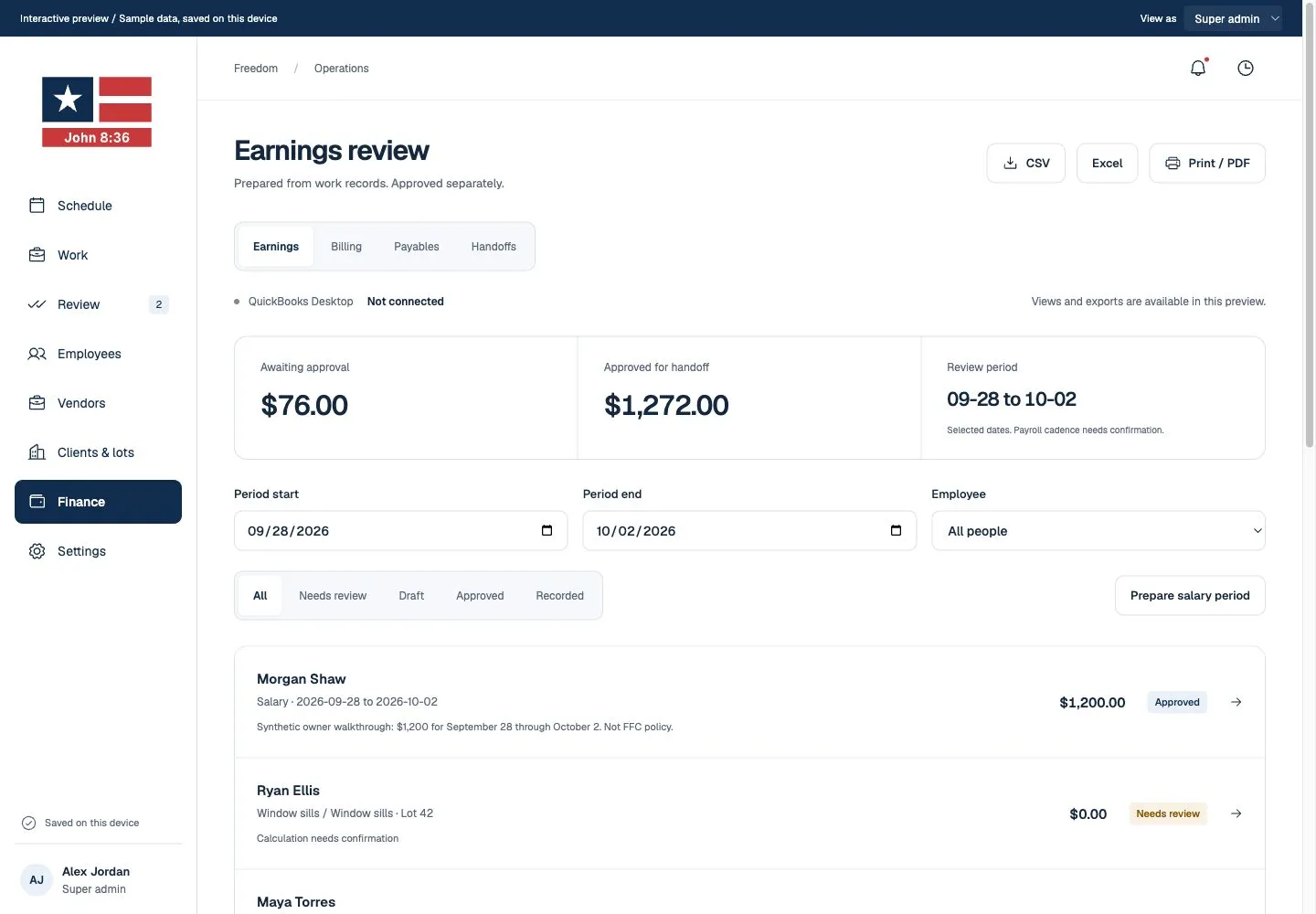This screenshot has width=1316, height=914.
Task: Open the All people employee dropdown
Action: click(x=1098, y=531)
